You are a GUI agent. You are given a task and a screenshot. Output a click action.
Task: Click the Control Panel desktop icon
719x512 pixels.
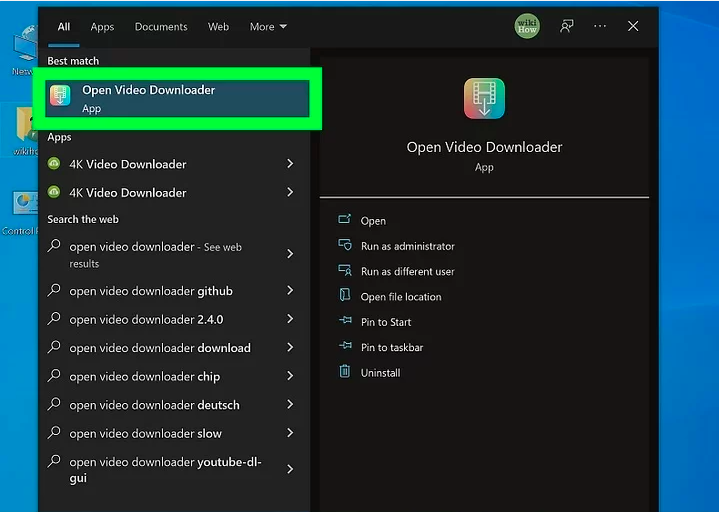[21, 212]
